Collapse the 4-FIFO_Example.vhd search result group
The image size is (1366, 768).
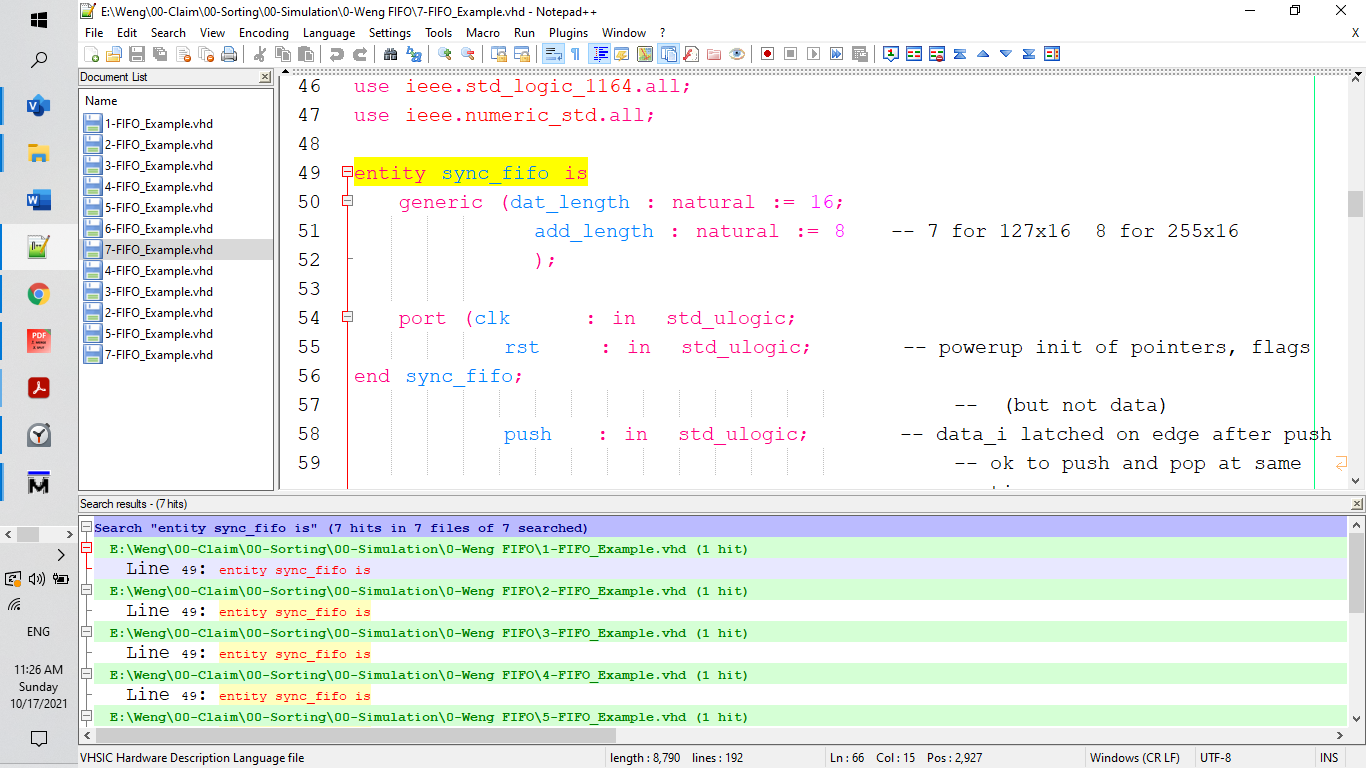pyautogui.click(x=87, y=674)
